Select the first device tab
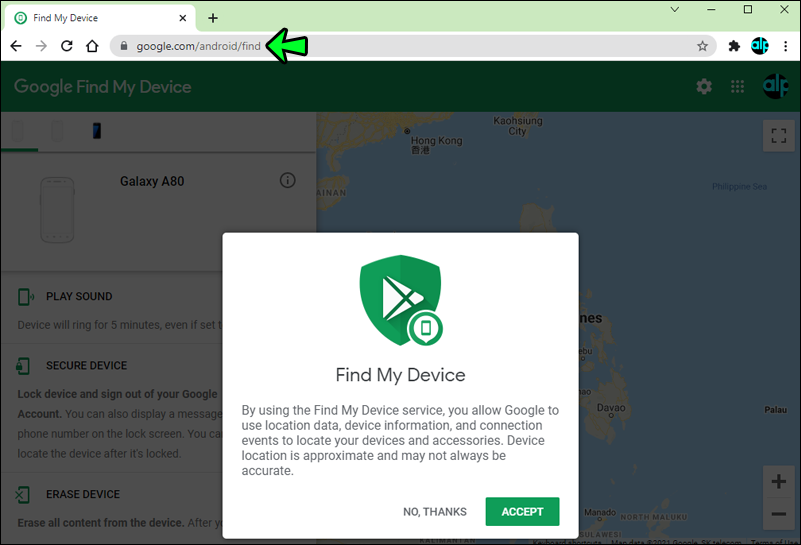Screen dimensions: 801x545 tap(18, 131)
